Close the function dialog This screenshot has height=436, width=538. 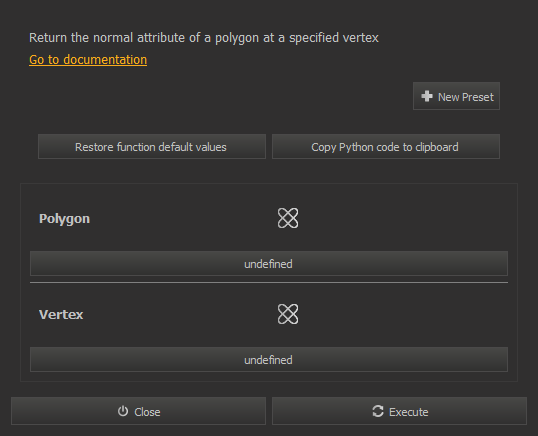click(x=138, y=411)
